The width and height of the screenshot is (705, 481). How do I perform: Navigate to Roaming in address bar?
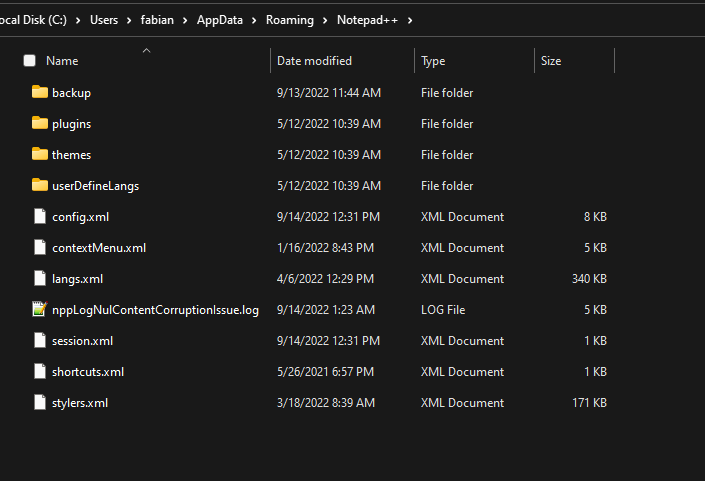[290, 20]
